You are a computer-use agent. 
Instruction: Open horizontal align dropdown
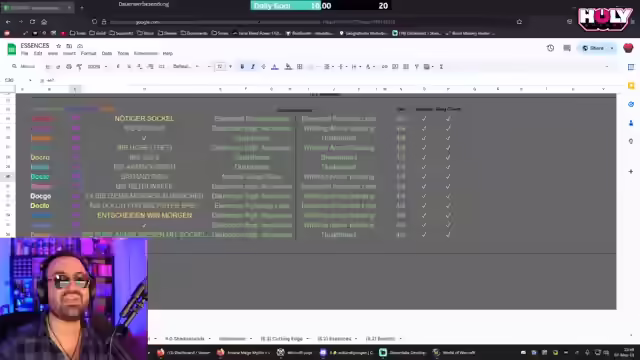pos(329,67)
